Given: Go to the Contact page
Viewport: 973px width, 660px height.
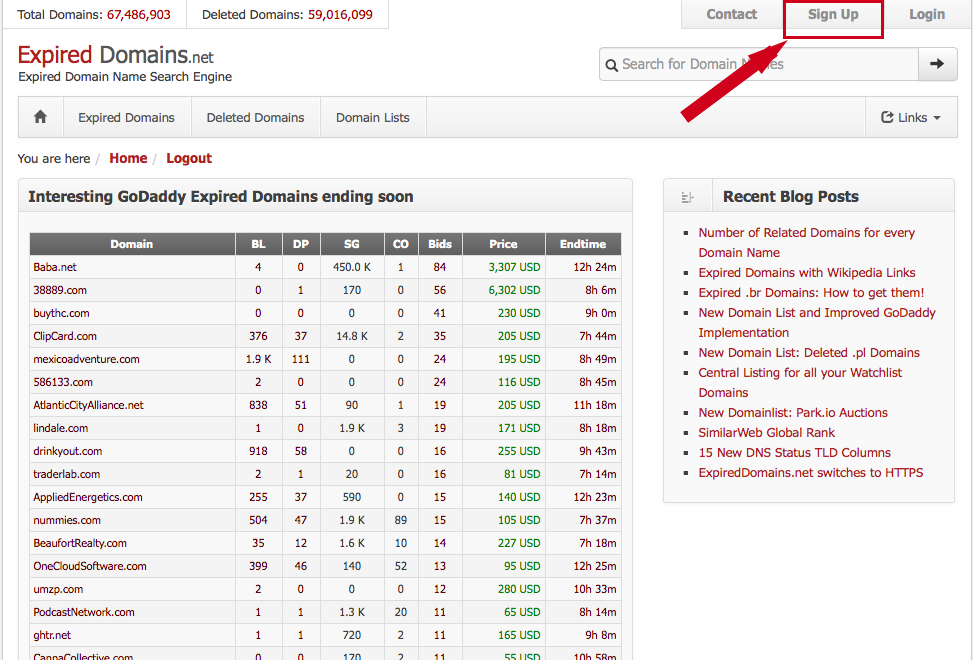Looking at the screenshot, I should point(732,14).
